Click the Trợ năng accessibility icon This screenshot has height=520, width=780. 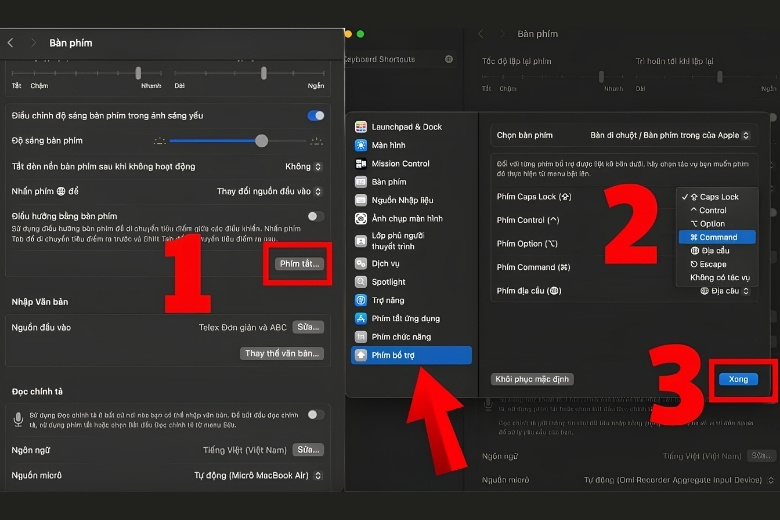(x=361, y=301)
